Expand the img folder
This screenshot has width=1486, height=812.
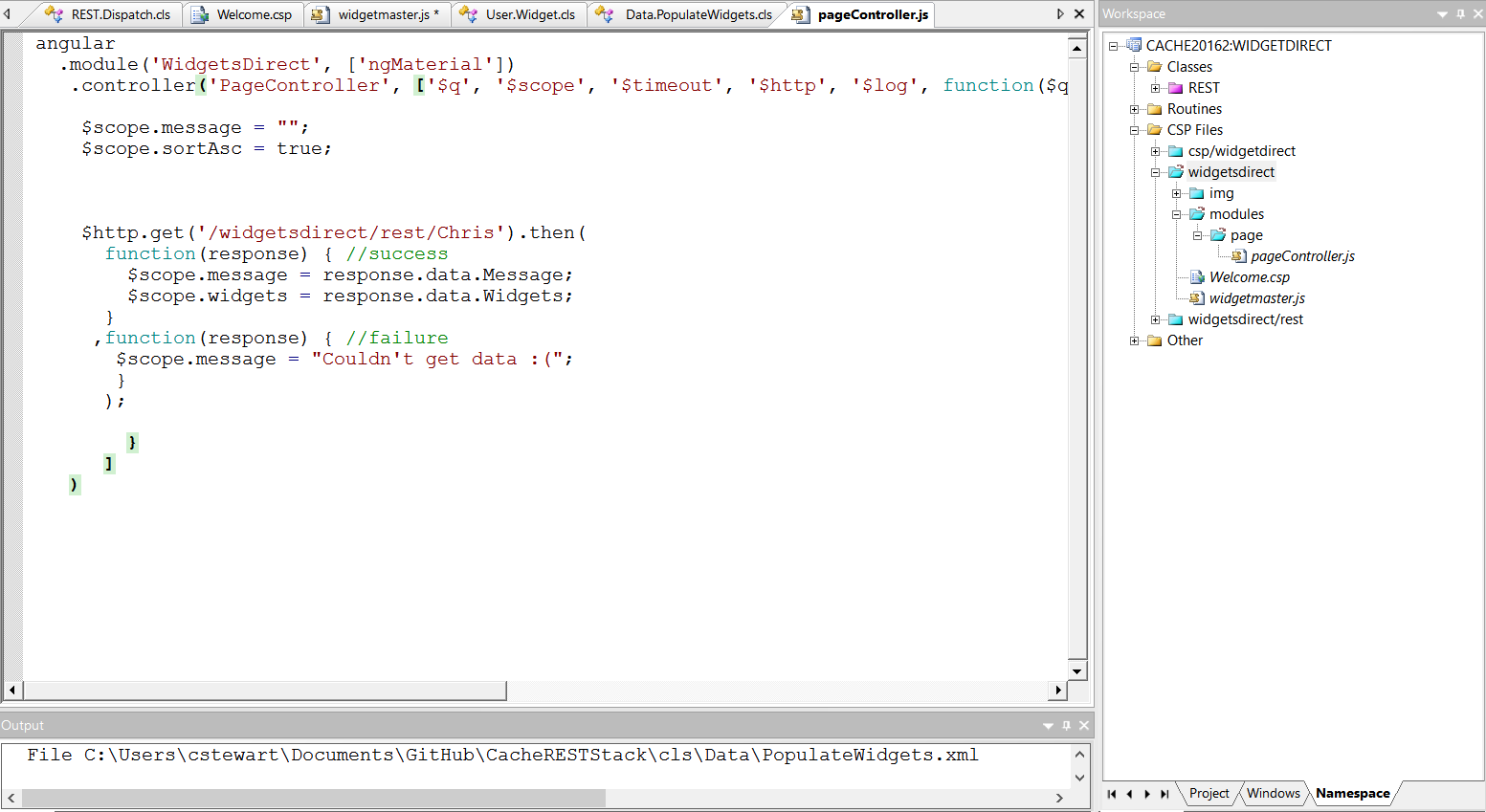click(1176, 193)
